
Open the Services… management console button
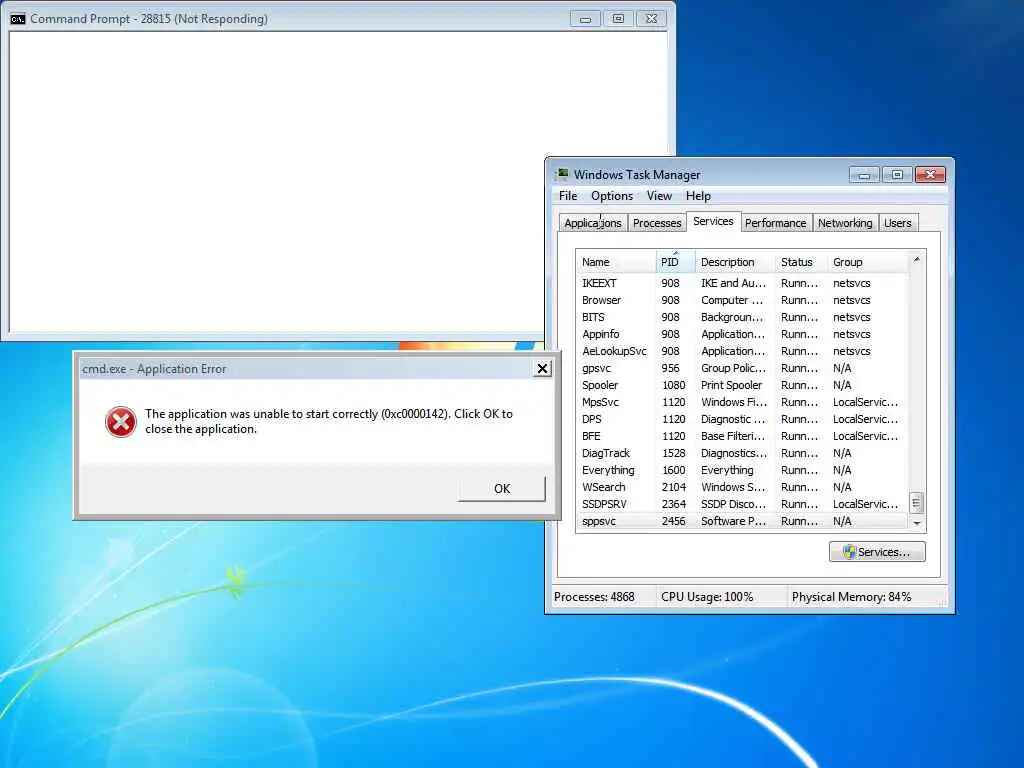(877, 552)
